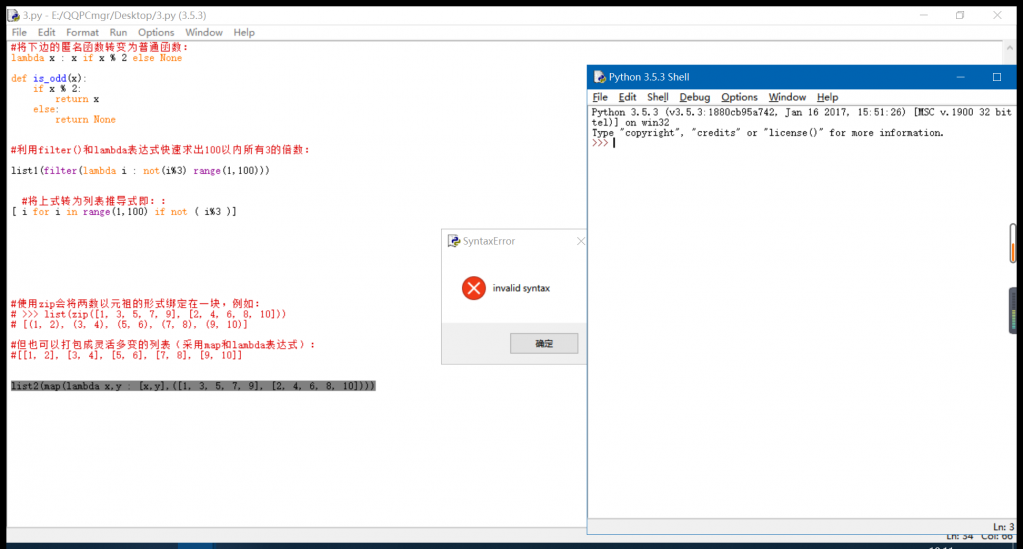Click the 确定 button in SyntaxError dialog
This screenshot has width=1023, height=549.
click(x=543, y=343)
